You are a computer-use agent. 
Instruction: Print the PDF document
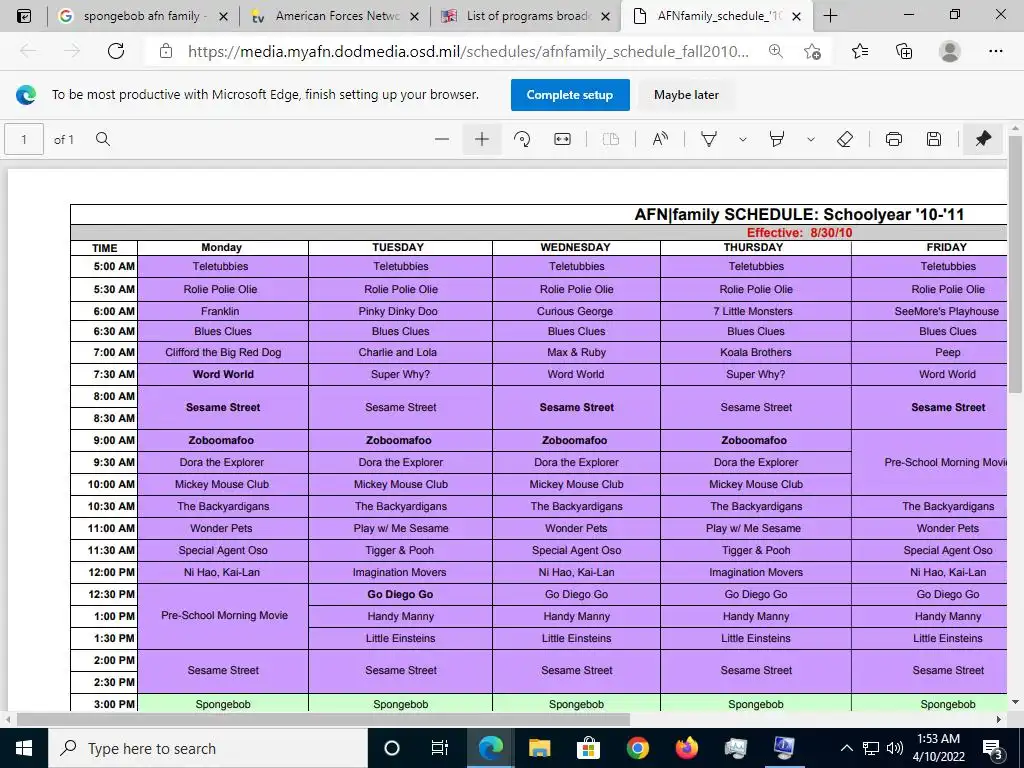(x=893, y=139)
